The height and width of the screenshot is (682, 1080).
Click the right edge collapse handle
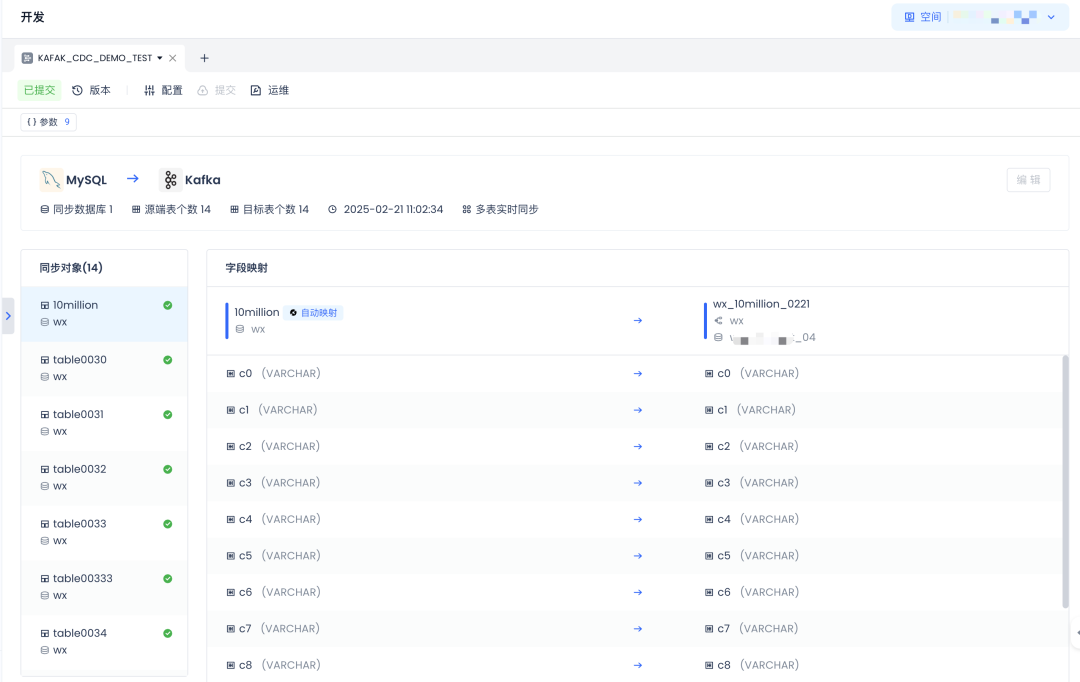tap(1076, 632)
